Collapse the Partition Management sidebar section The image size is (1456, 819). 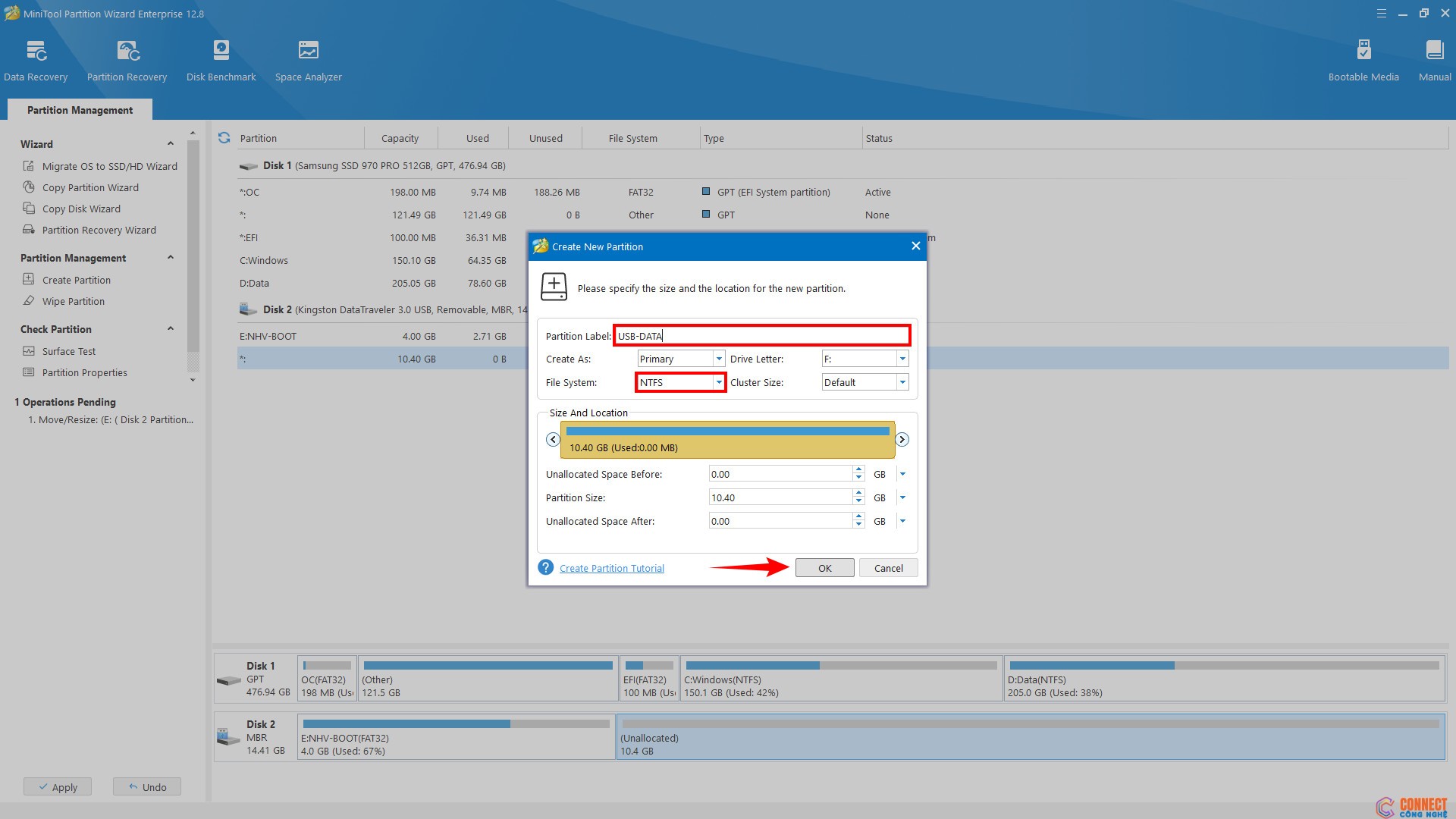coord(171,258)
